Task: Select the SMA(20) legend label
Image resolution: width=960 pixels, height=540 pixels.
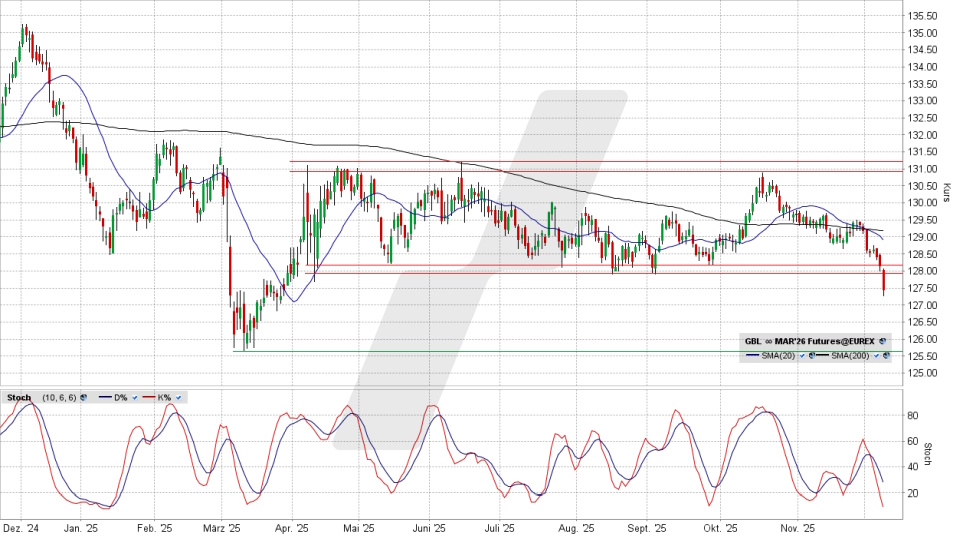Action: coord(778,356)
